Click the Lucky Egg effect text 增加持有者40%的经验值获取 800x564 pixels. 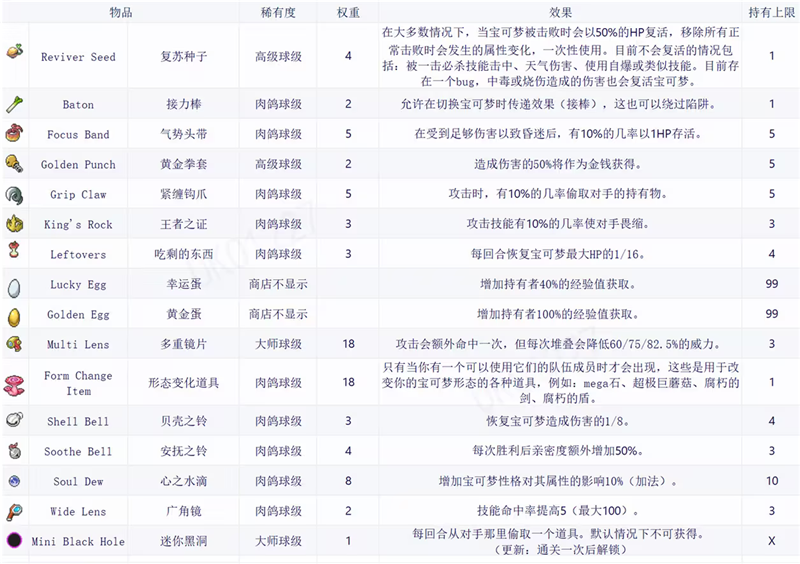(558, 284)
